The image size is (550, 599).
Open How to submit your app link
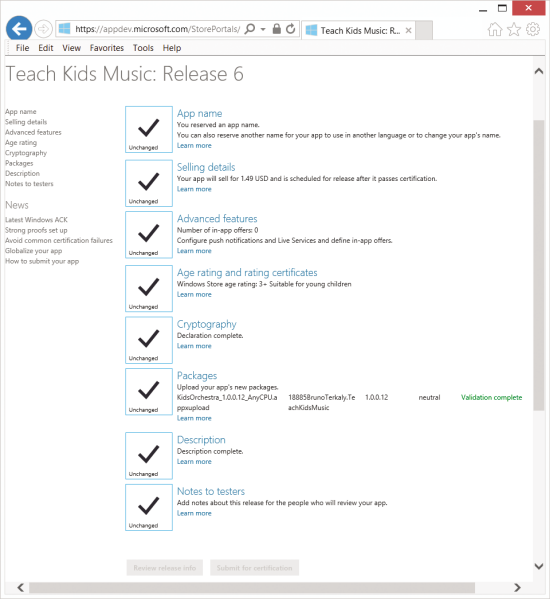click(x=42, y=261)
